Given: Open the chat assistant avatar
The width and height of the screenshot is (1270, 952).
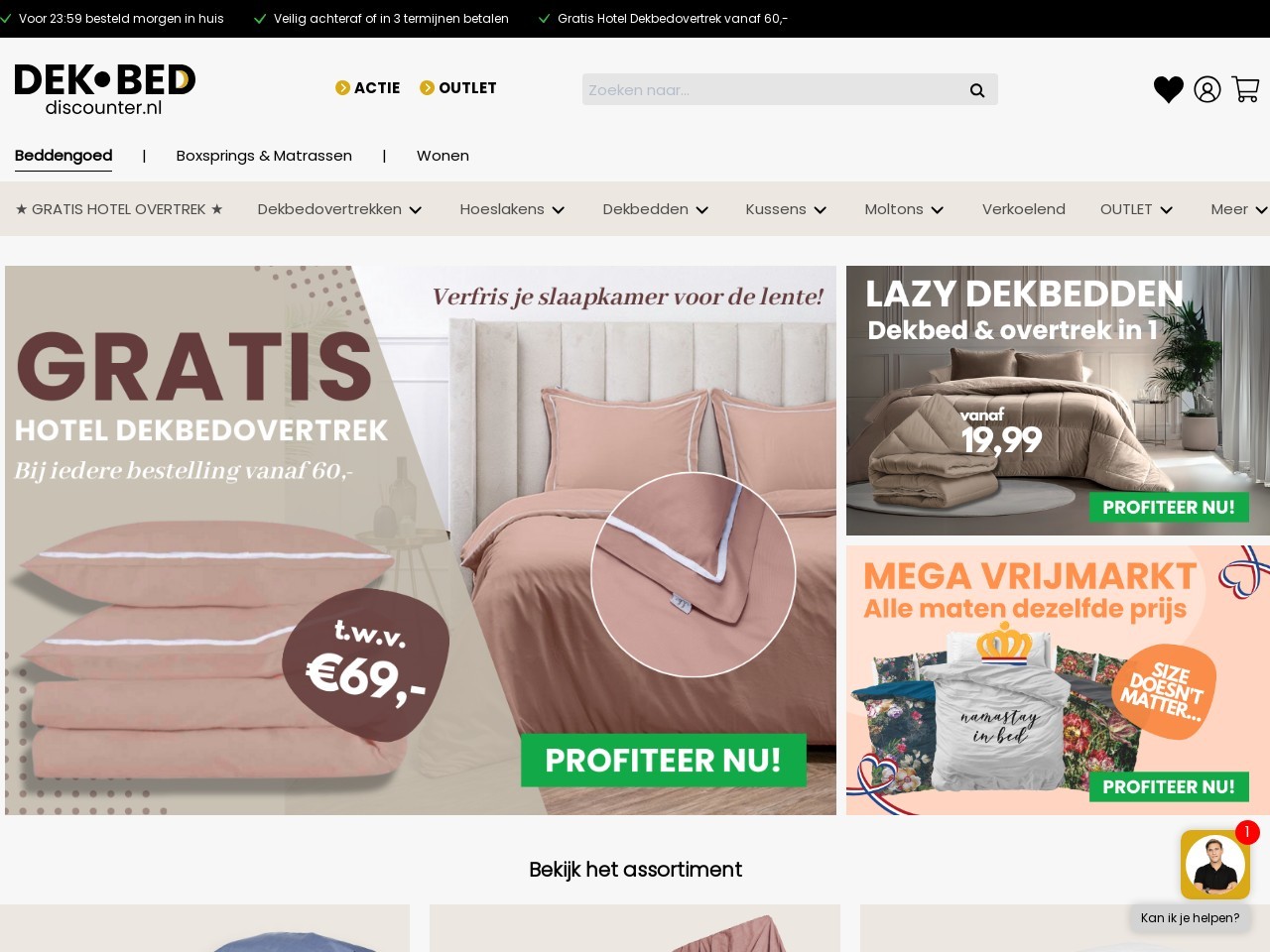Looking at the screenshot, I should coord(1215,865).
